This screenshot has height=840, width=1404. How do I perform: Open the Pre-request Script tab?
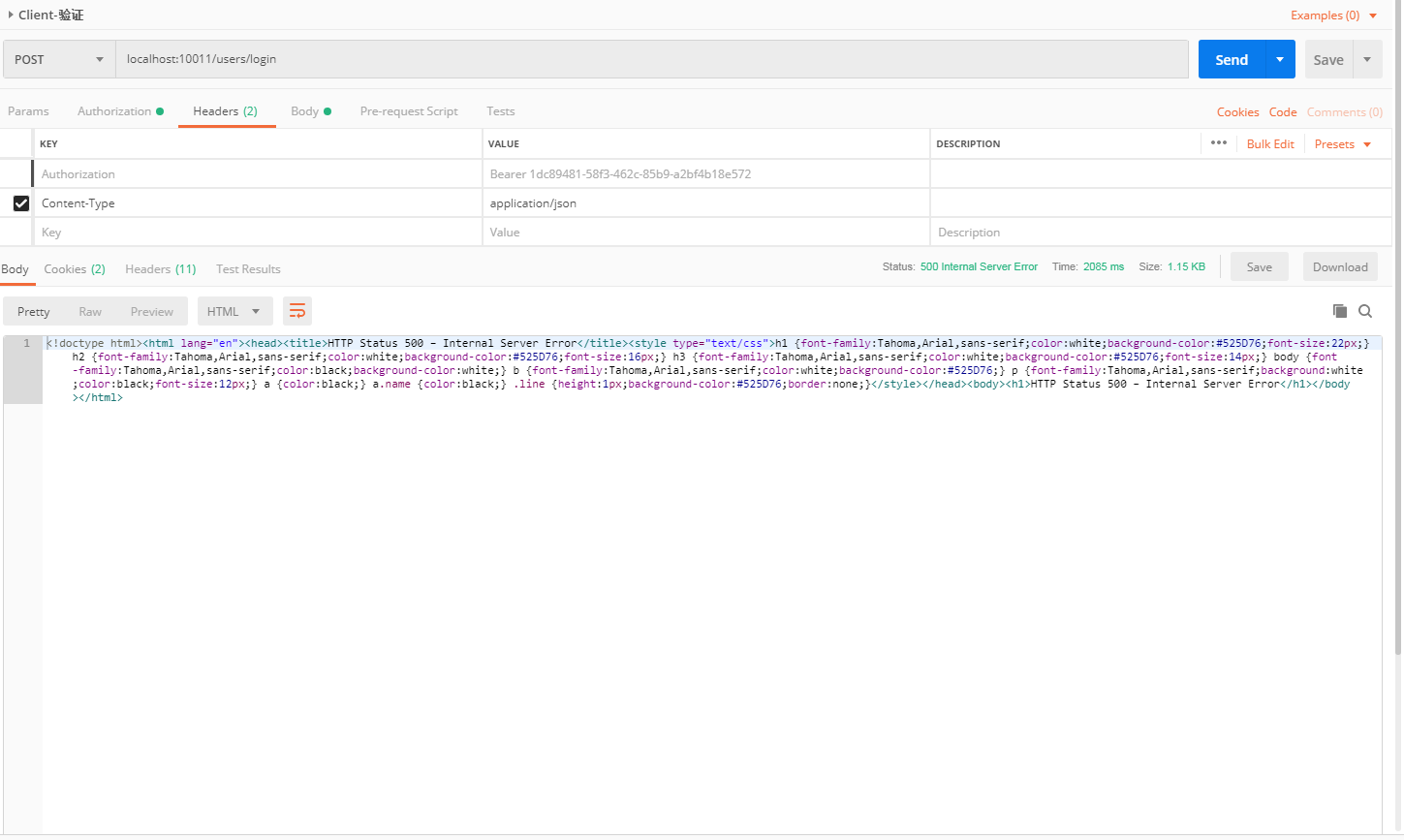tap(409, 111)
